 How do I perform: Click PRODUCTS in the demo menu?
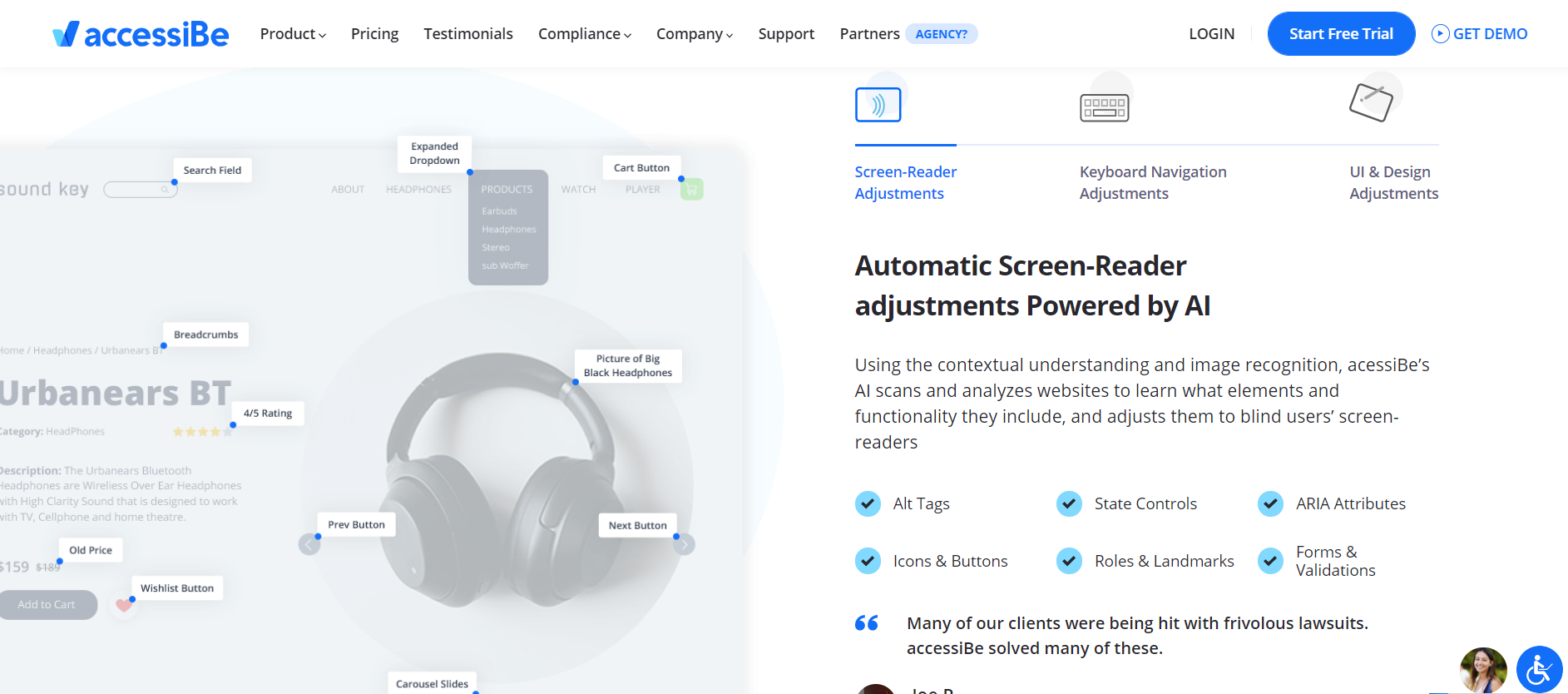(507, 190)
